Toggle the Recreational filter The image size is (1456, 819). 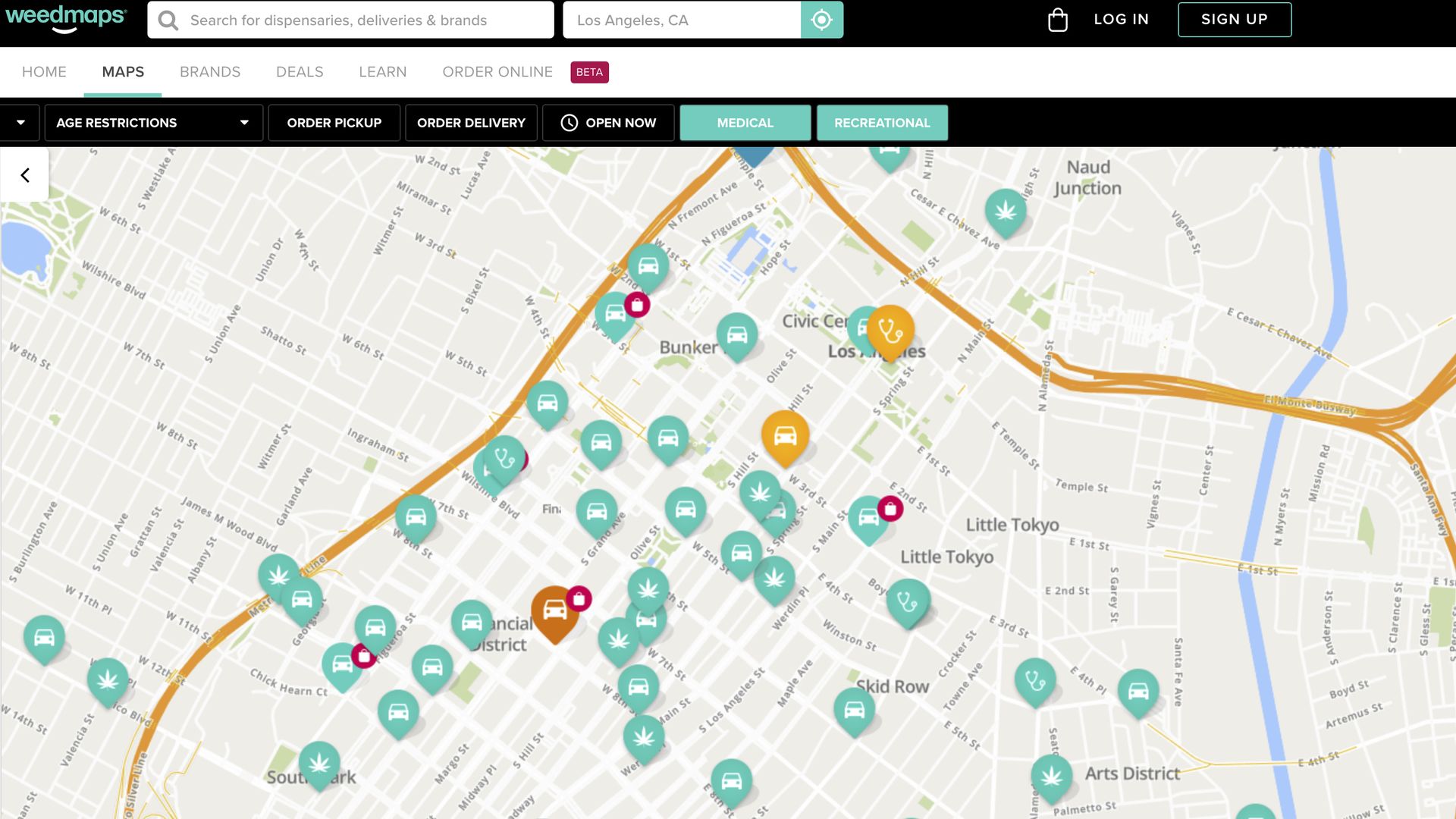click(x=882, y=123)
